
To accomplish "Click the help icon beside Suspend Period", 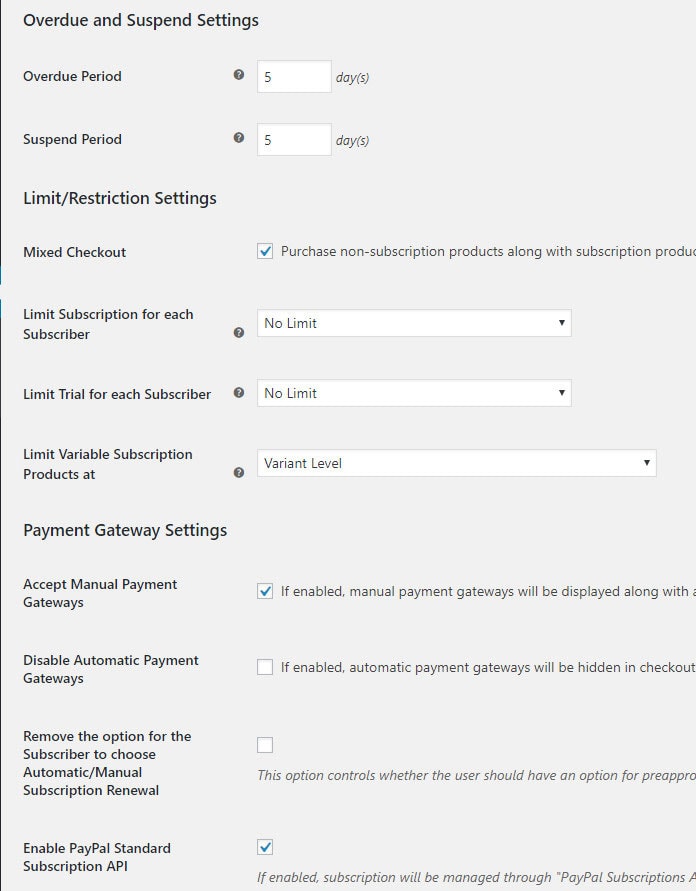I will pos(239,138).
